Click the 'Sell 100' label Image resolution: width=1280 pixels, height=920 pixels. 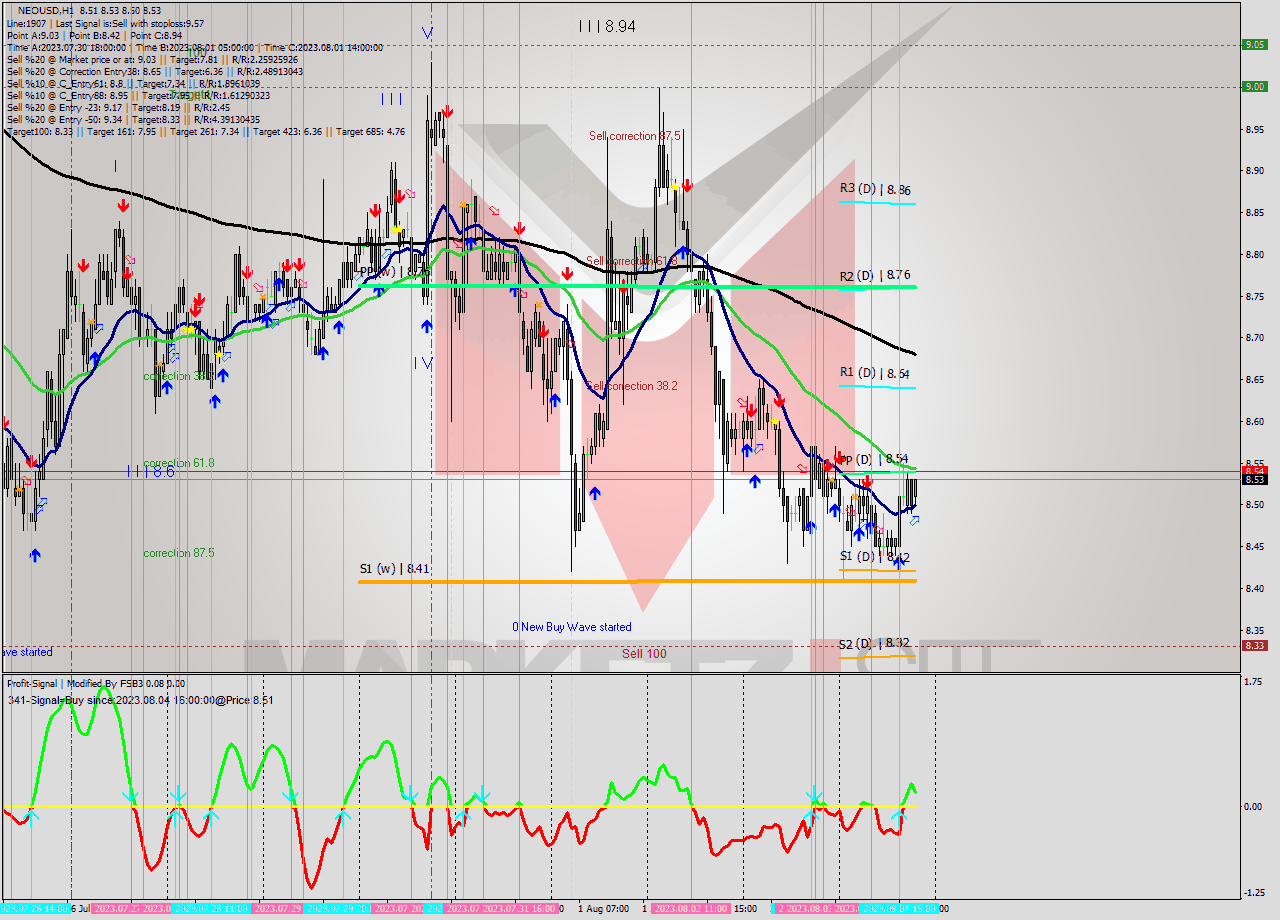click(x=644, y=654)
